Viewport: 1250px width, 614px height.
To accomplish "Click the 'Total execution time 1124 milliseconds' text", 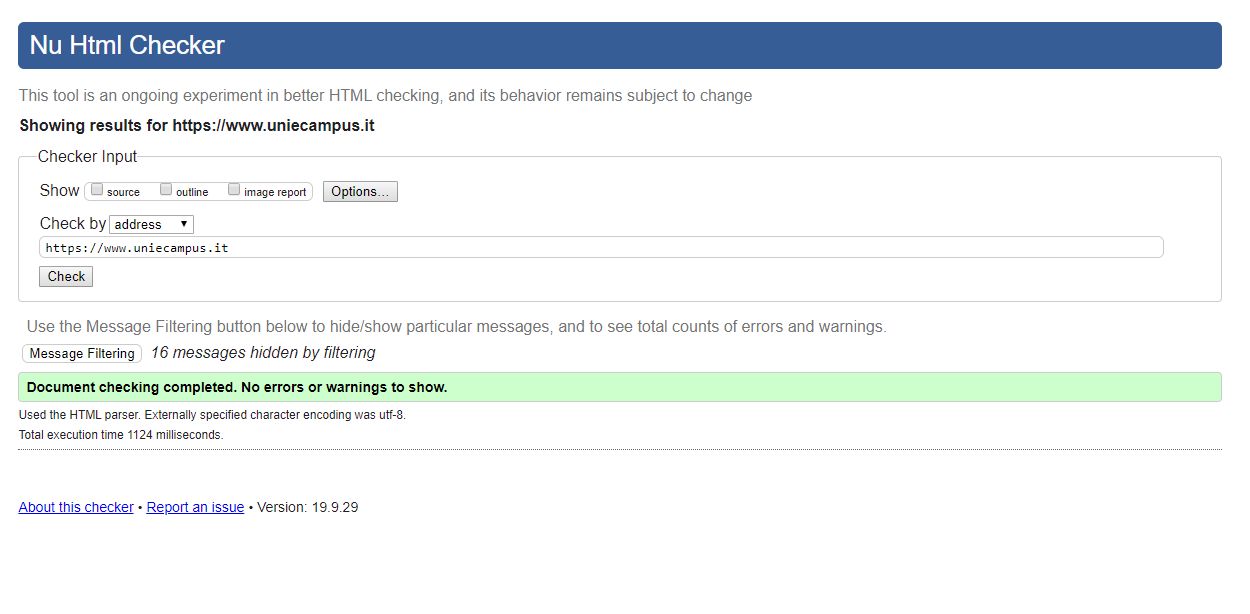I will point(121,435).
